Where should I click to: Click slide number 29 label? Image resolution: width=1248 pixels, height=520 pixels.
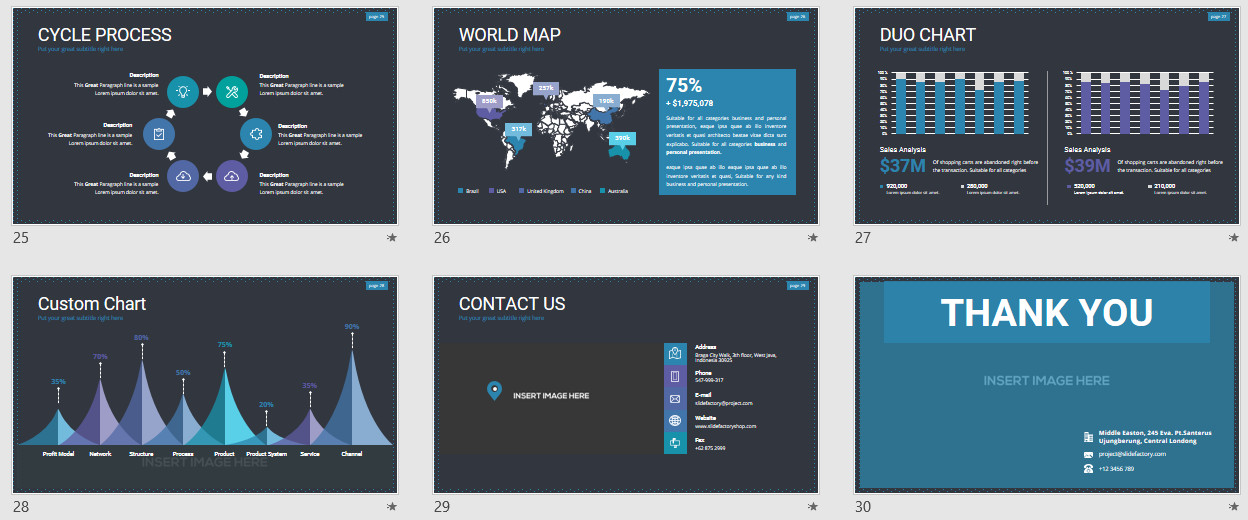click(x=442, y=507)
